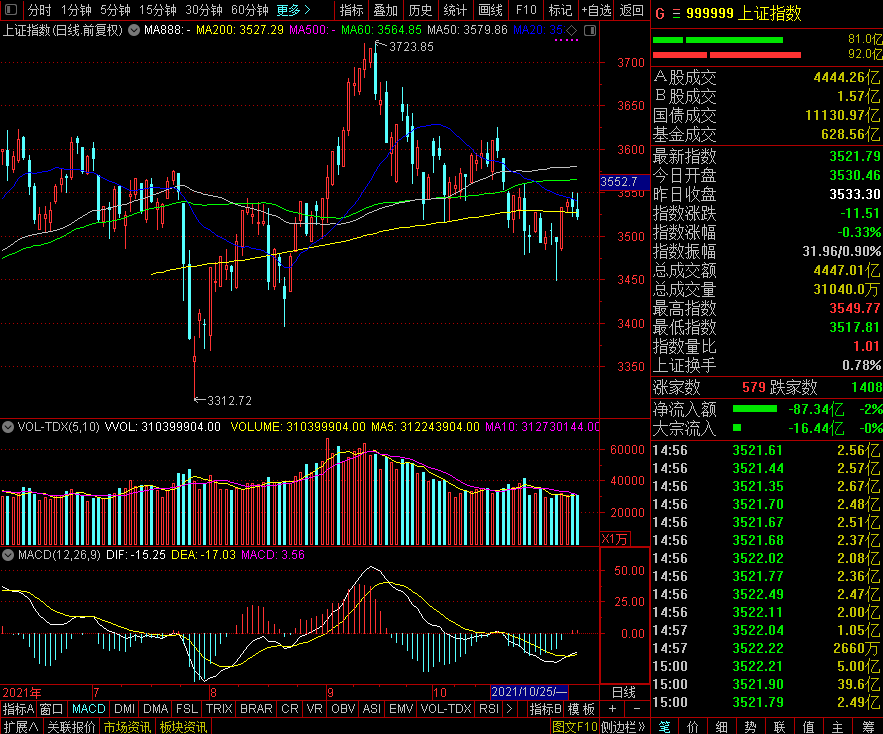Select the DMI indicator tab

[124, 709]
